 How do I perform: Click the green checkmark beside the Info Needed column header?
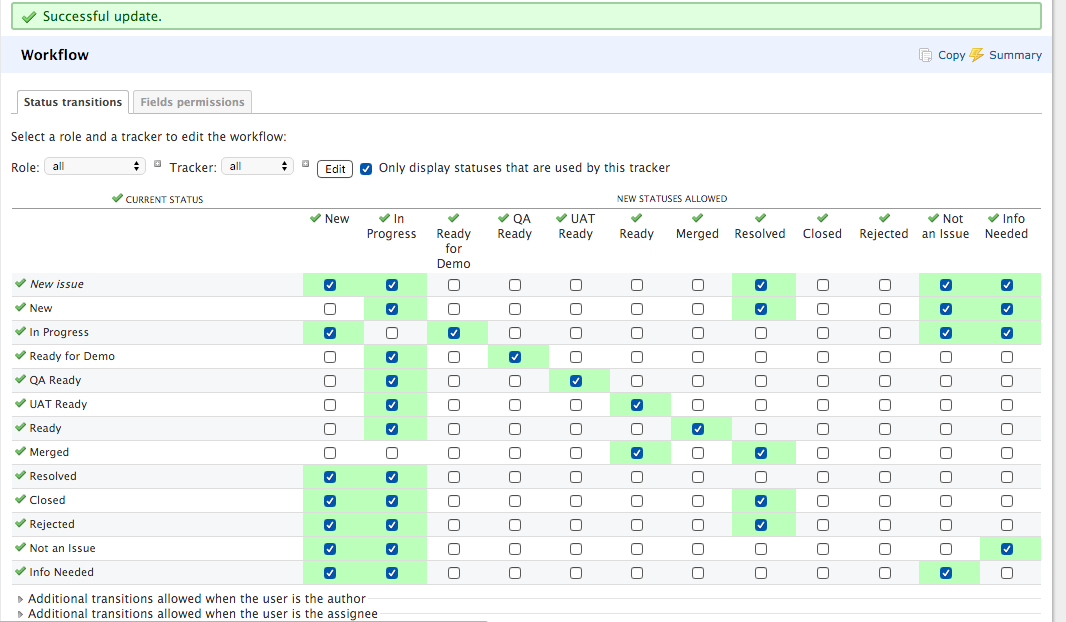(x=994, y=218)
